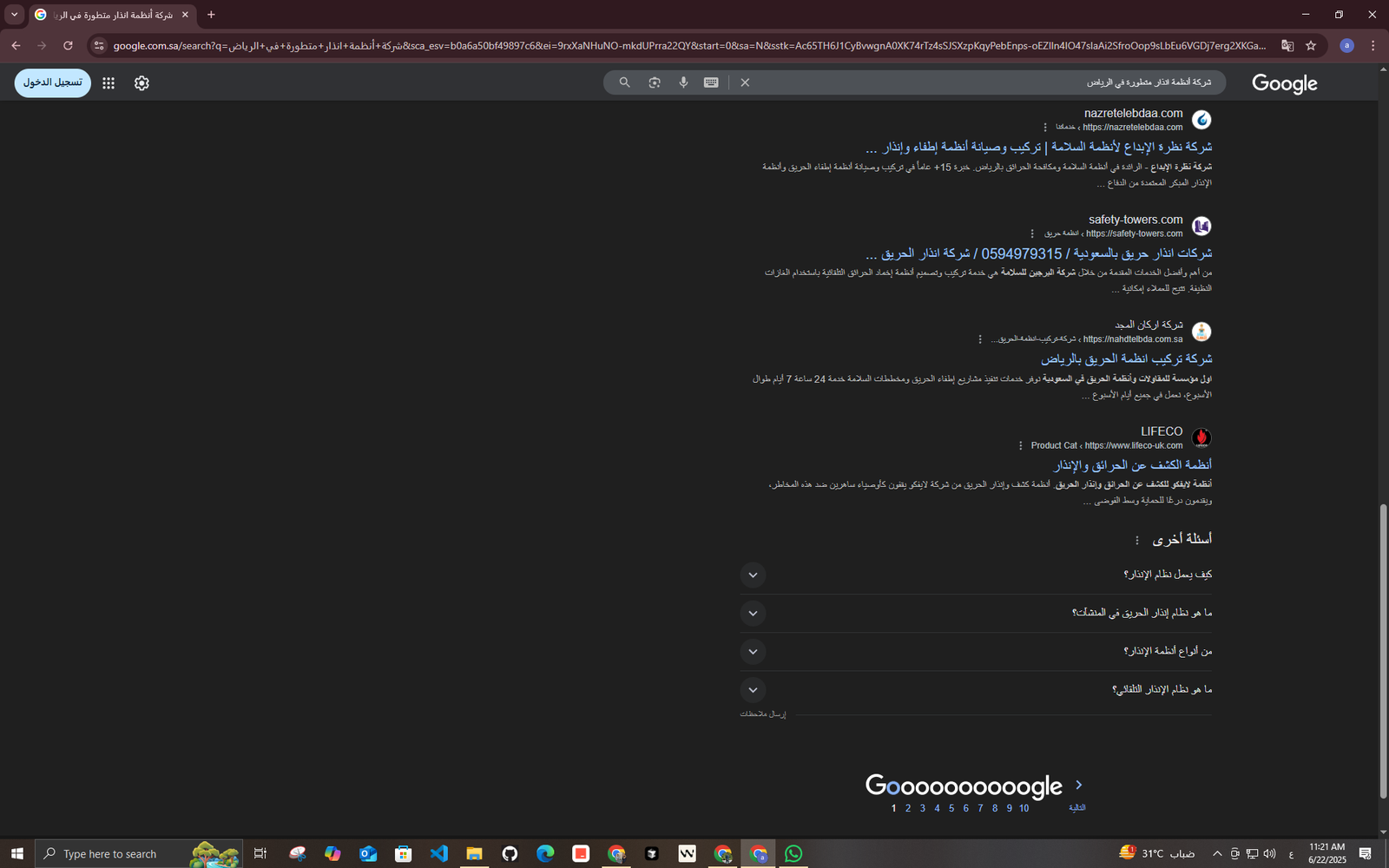Image resolution: width=1389 pixels, height=868 pixels.
Task: Open Microsoft Edge from the taskbar
Action: [x=545, y=853]
